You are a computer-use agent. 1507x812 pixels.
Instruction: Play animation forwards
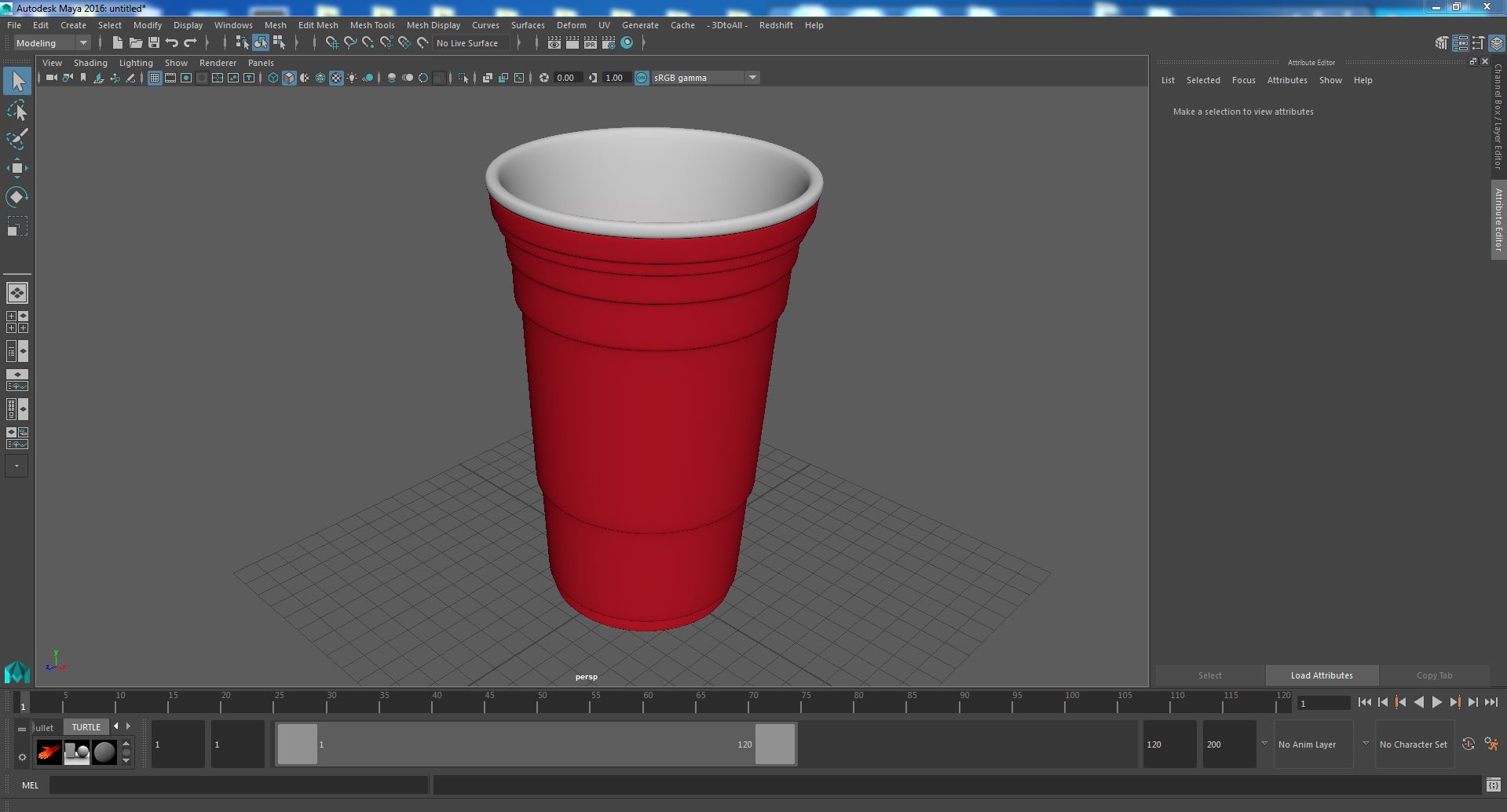pos(1436,703)
